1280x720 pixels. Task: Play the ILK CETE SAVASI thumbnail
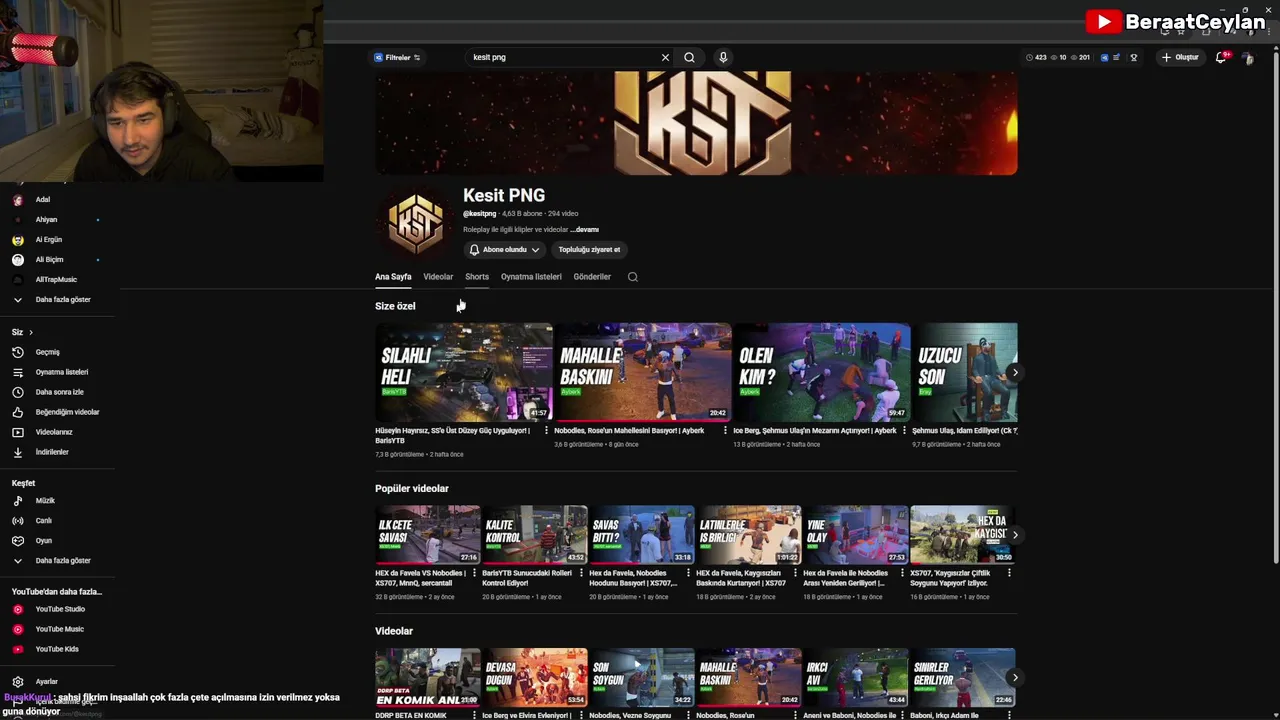coord(428,535)
